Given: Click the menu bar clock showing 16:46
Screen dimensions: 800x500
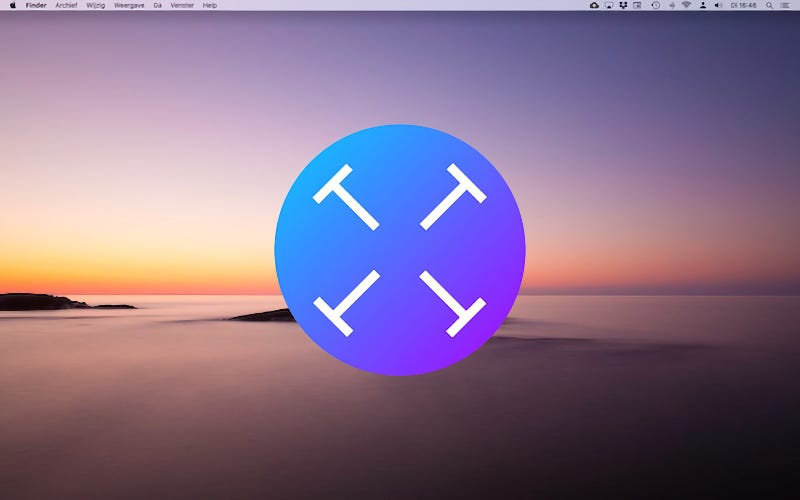Looking at the screenshot, I should [x=743, y=5].
